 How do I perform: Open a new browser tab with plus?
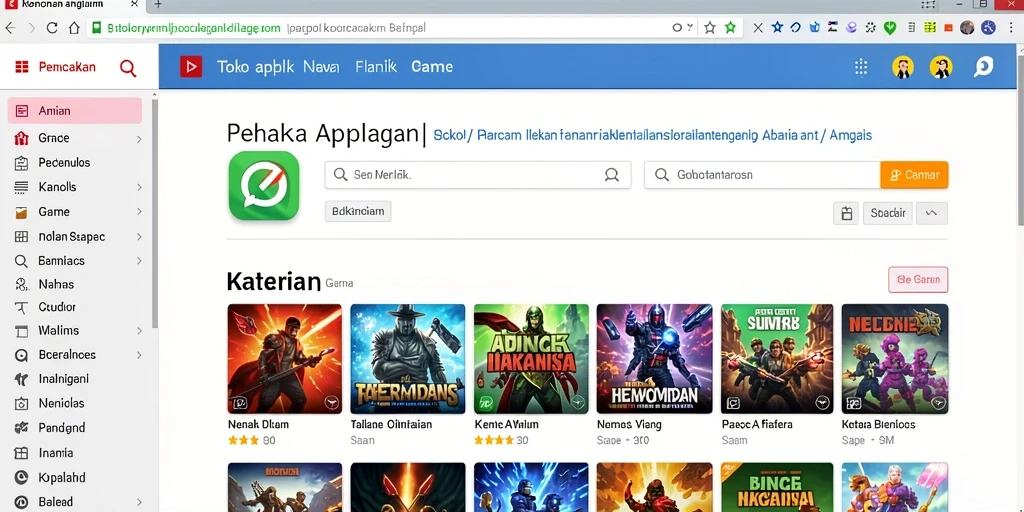coord(157,5)
